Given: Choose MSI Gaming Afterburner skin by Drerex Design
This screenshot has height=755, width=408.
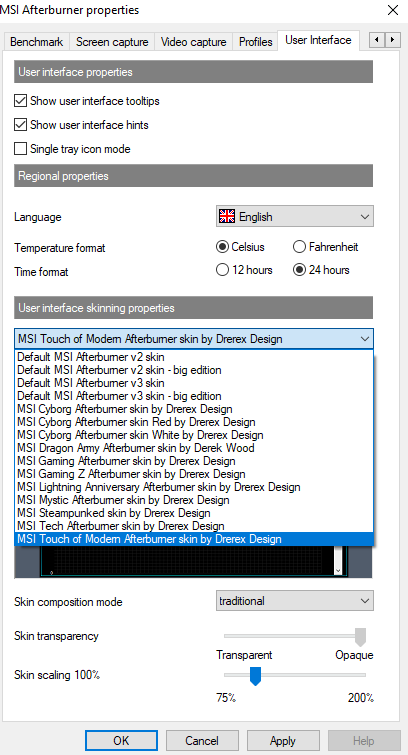Looking at the screenshot, I should coord(194,461).
